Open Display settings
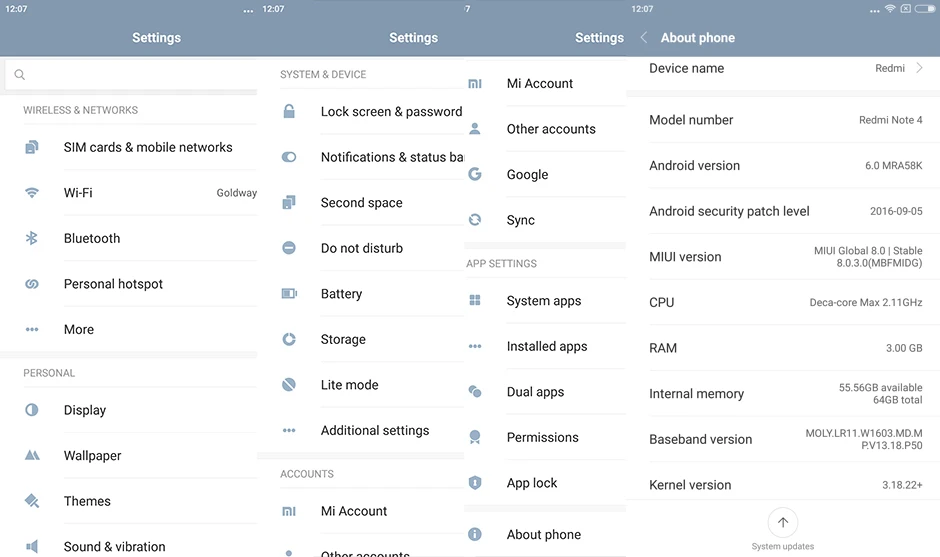Viewport: 940px width, 557px height. 129,410
